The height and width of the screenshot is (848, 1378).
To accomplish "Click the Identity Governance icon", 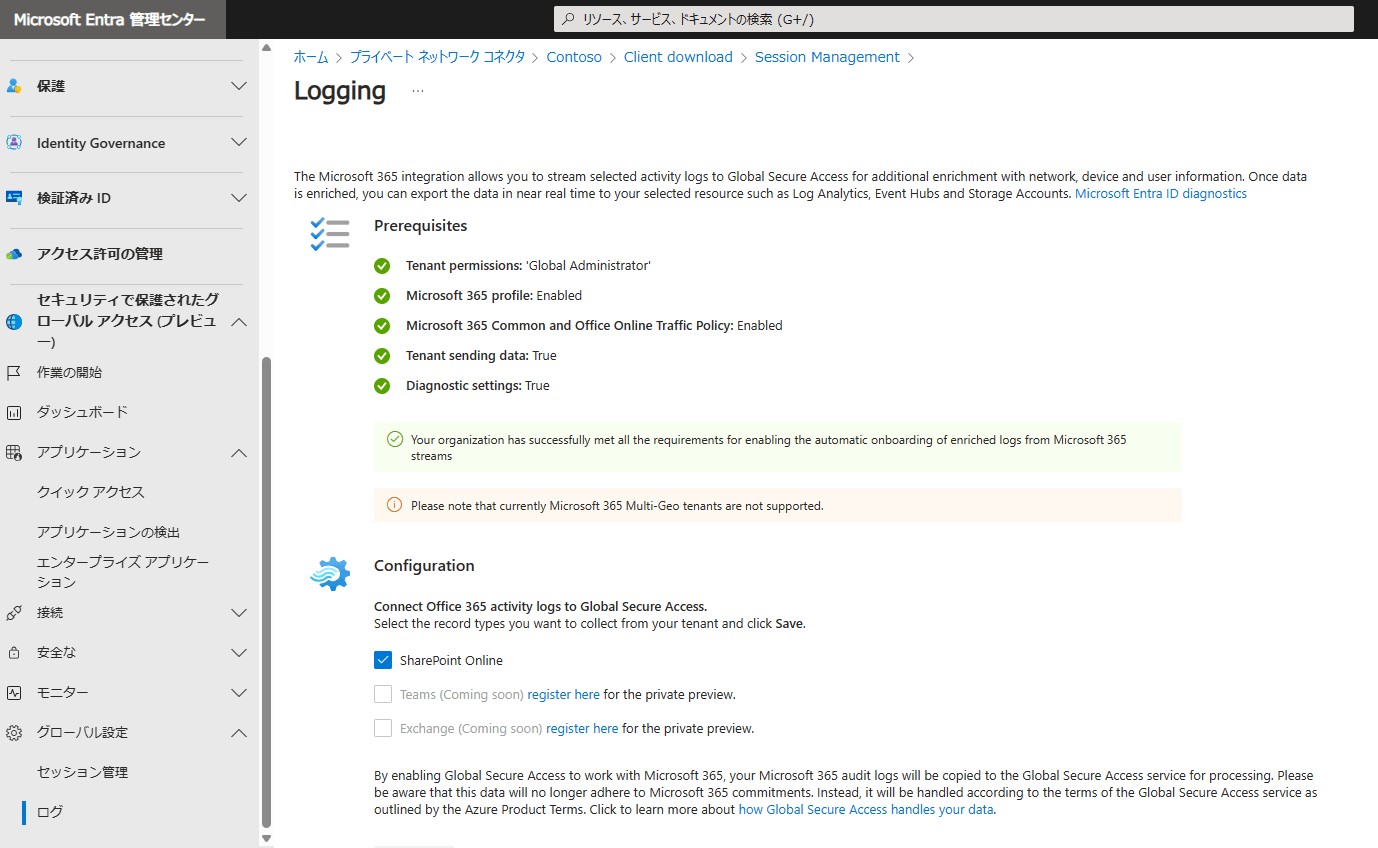I will [14, 143].
